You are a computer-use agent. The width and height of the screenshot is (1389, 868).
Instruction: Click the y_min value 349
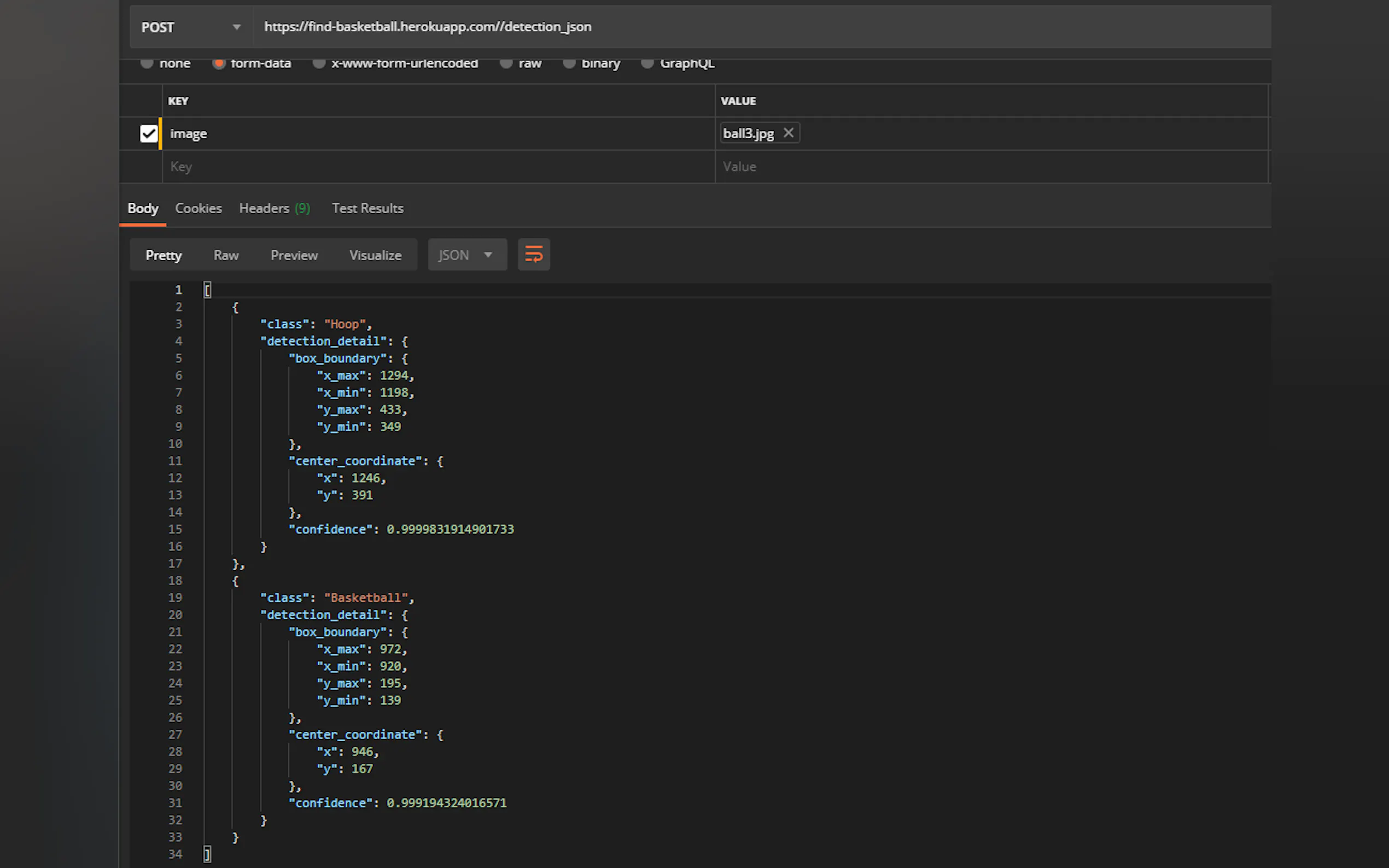(390, 427)
